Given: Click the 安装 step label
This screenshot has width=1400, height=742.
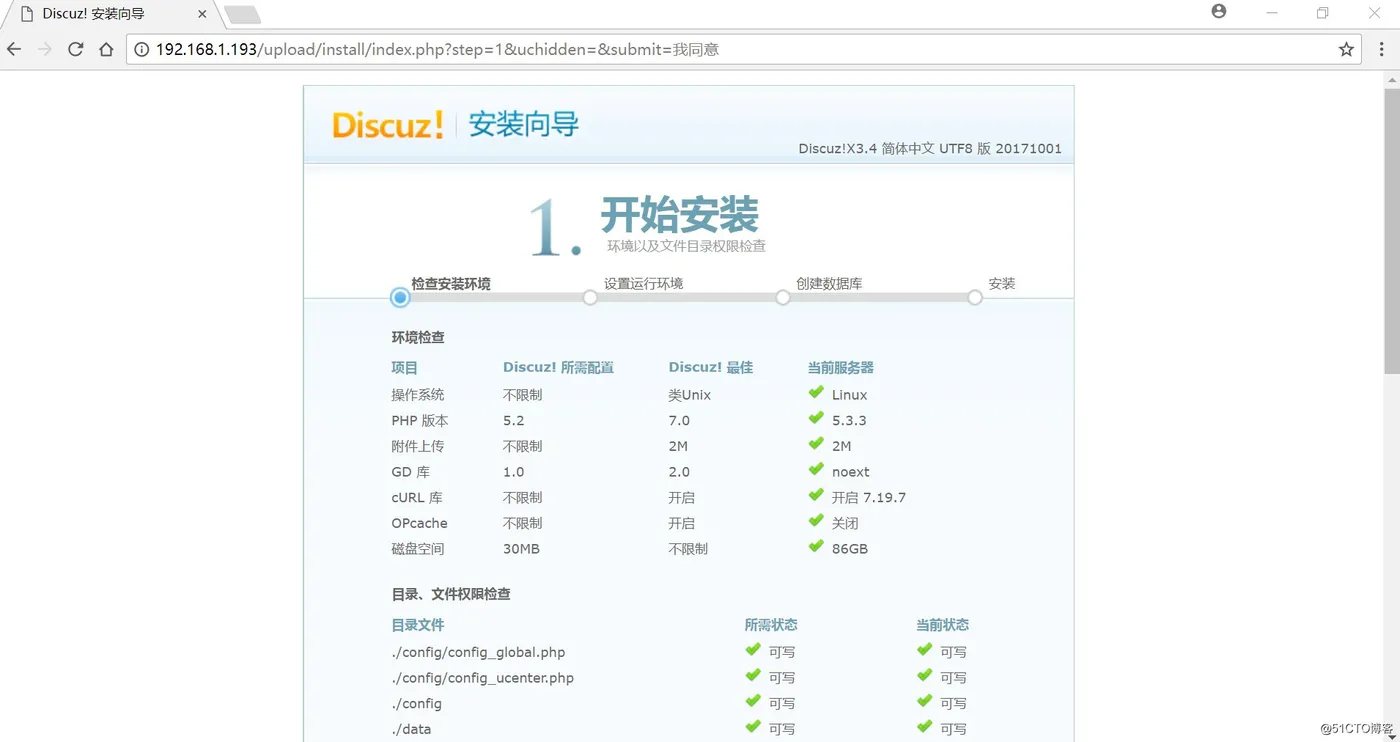Looking at the screenshot, I should [x=1002, y=283].
